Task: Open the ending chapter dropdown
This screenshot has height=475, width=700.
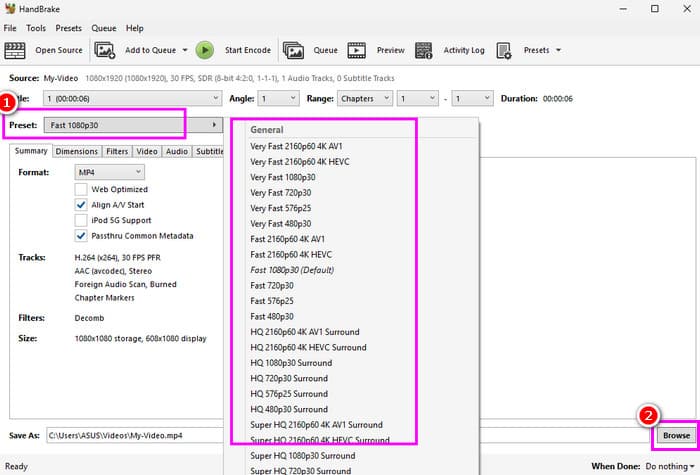Action: [472, 98]
